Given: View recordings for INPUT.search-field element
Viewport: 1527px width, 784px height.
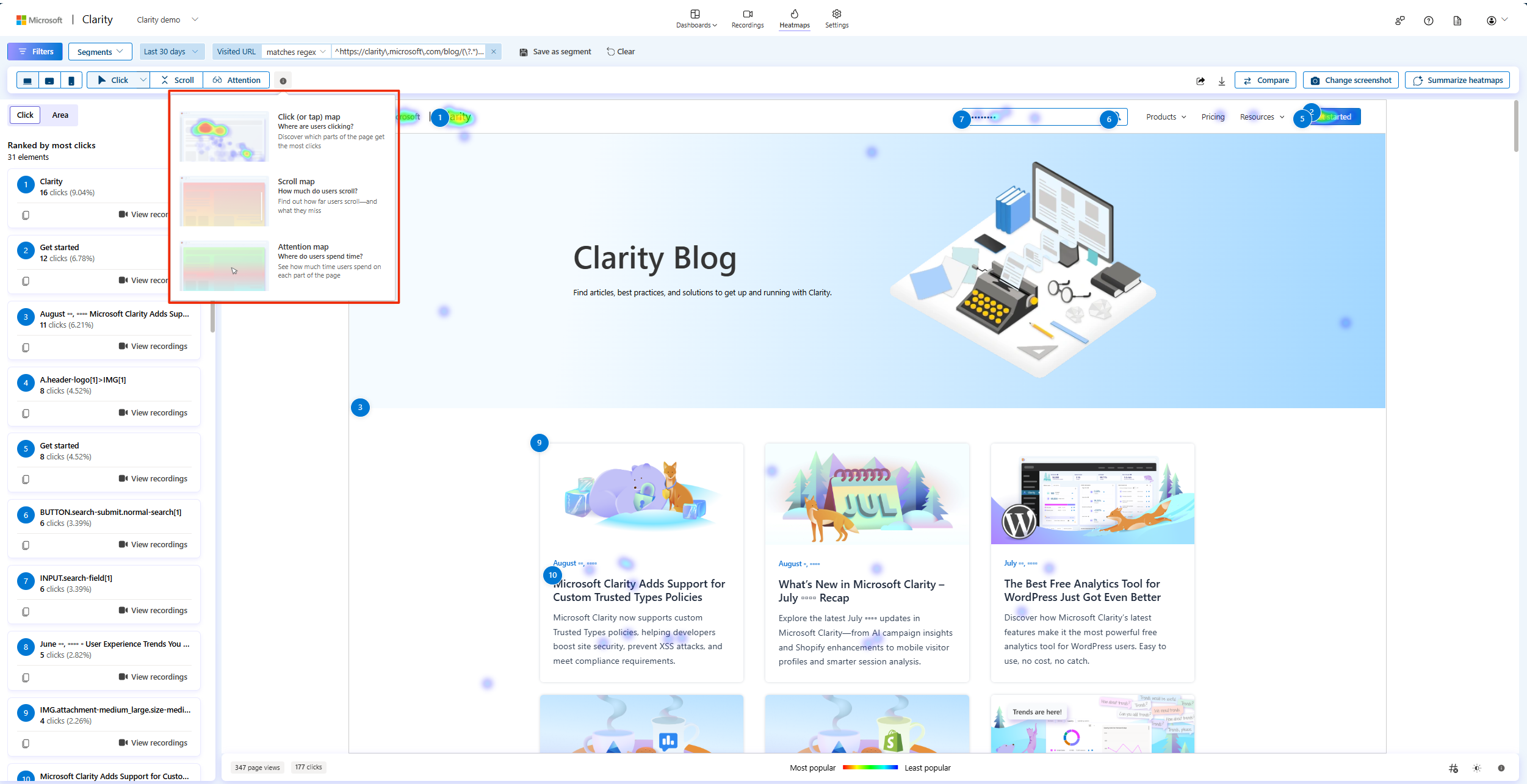Looking at the screenshot, I should point(153,611).
